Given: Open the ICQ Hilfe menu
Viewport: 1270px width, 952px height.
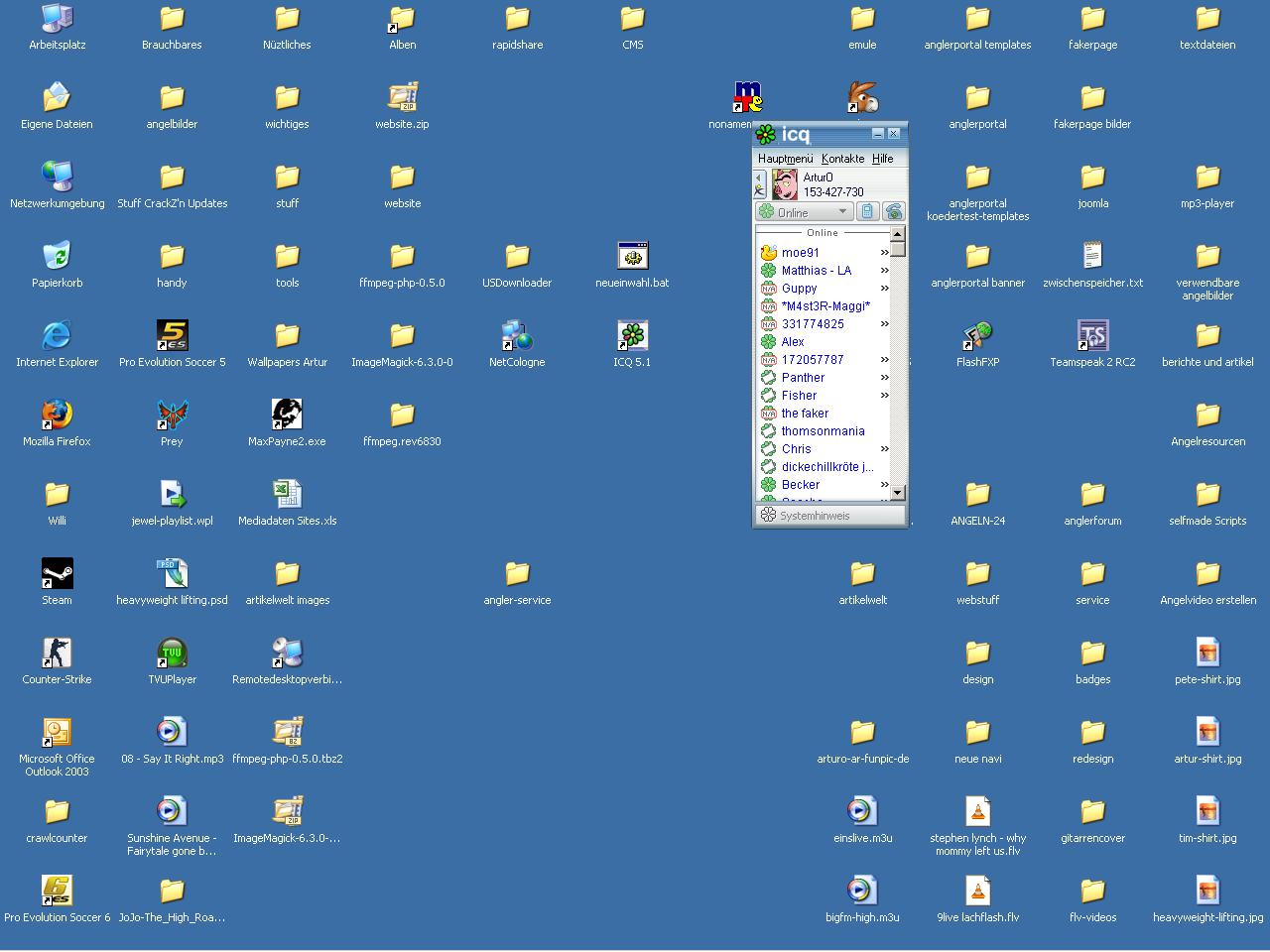Looking at the screenshot, I should tap(882, 159).
